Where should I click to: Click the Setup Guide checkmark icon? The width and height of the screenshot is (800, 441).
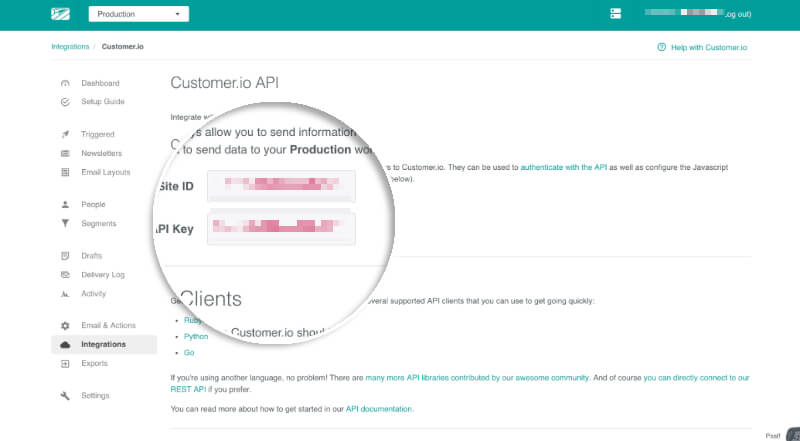tap(65, 102)
